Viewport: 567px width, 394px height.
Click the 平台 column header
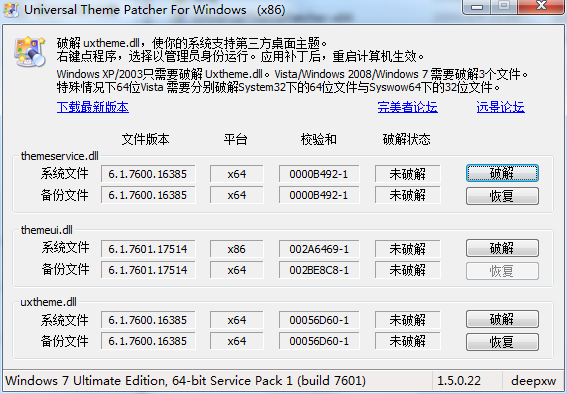[x=235, y=139]
